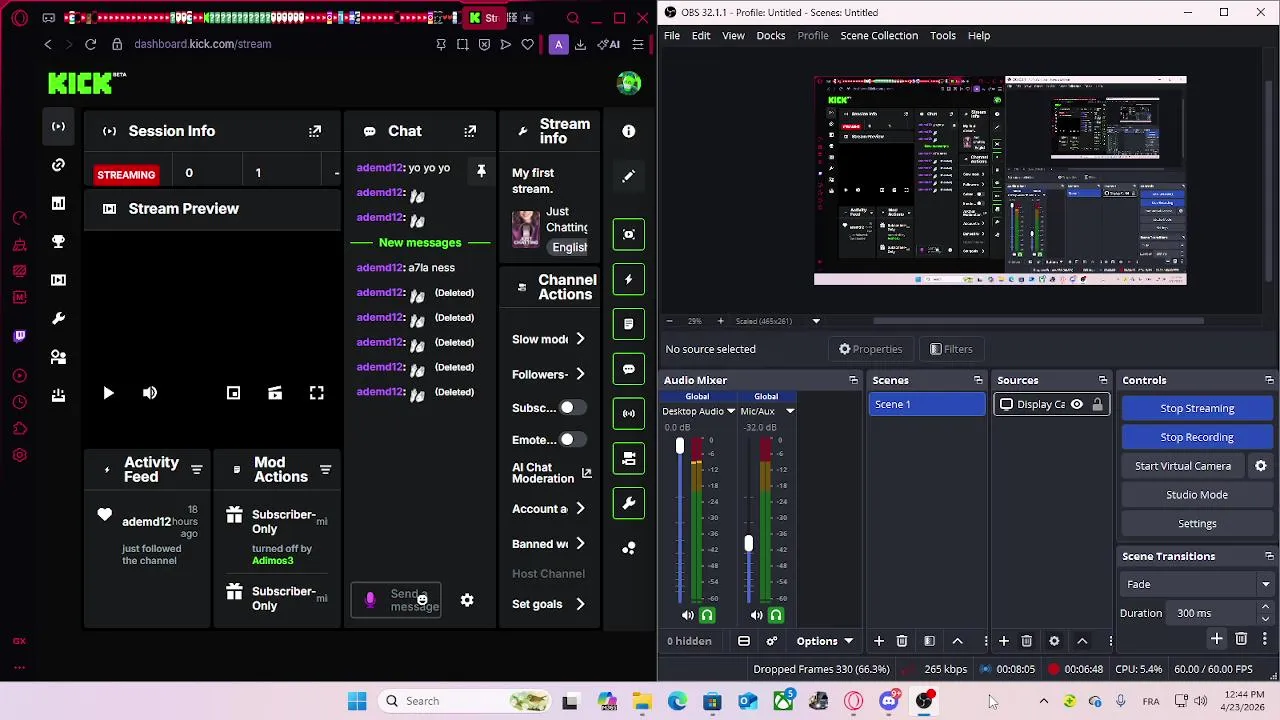Image resolution: width=1280 pixels, height=720 pixels.
Task: Open AI Chat Moderation link
Action: tap(551, 473)
